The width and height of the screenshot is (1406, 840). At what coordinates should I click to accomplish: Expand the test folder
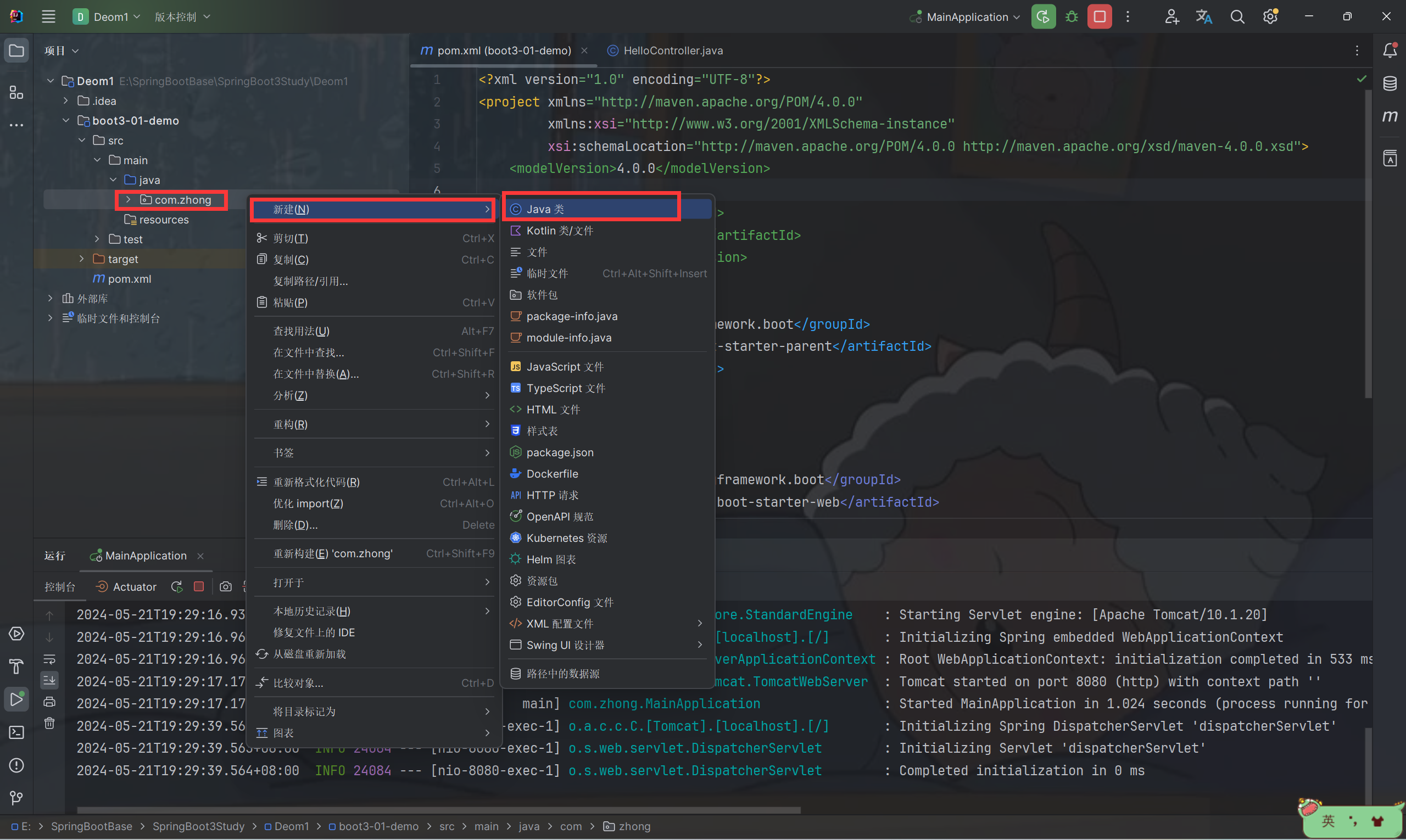click(x=97, y=239)
